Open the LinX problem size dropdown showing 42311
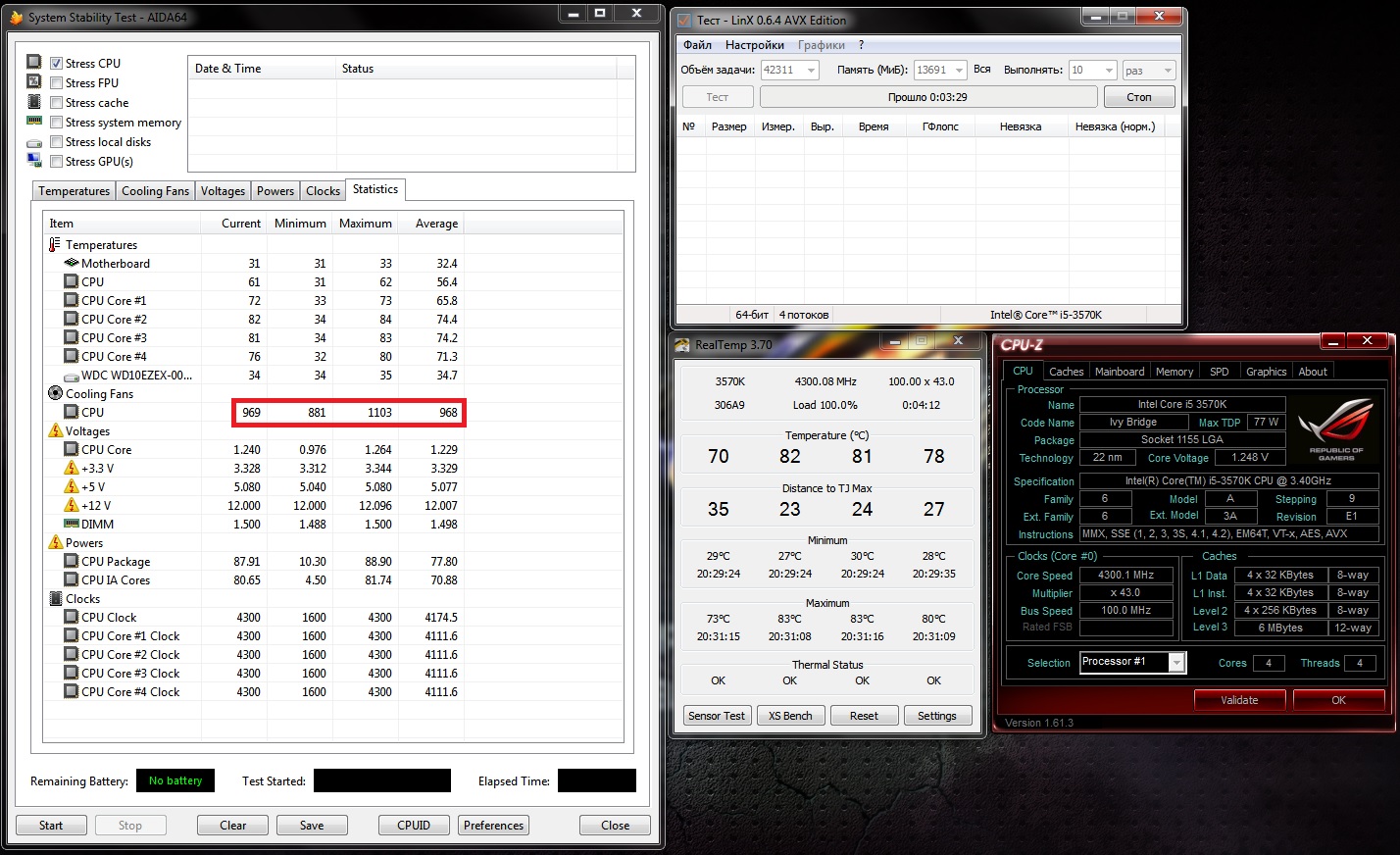1400x855 pixels. pyautogui.click(x=789, y=70)
